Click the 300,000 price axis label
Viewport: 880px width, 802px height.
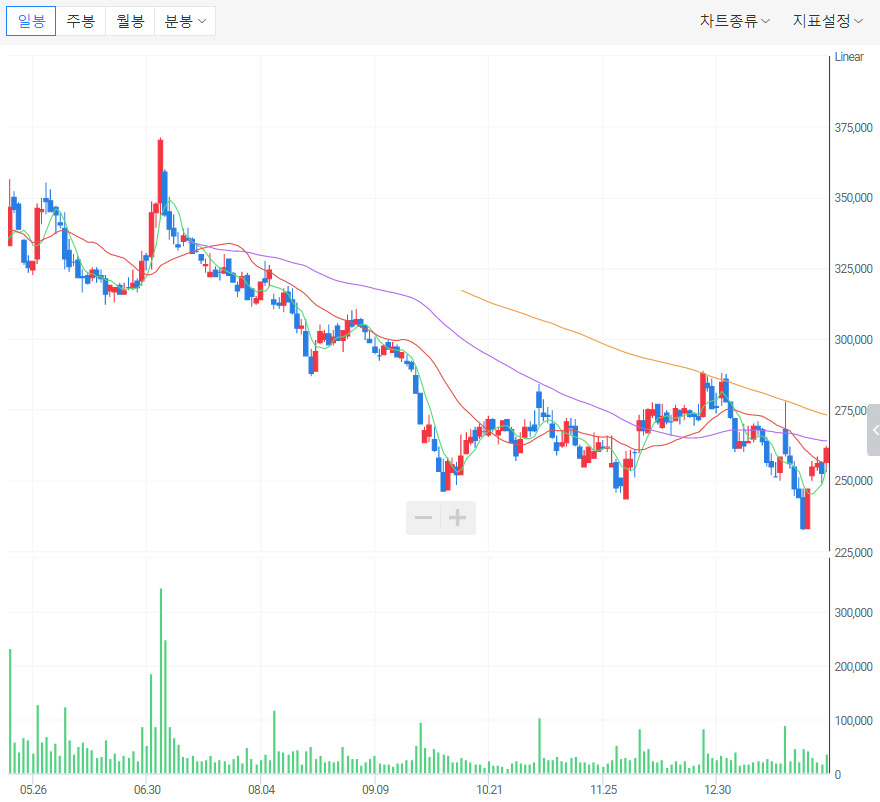pyautogui.click(x=853, y=340)
